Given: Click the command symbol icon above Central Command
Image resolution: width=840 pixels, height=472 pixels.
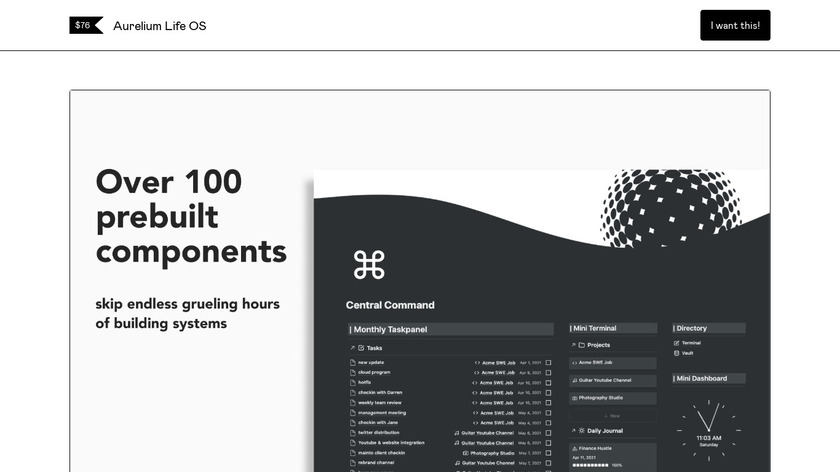Looking at the screenshot, I should [369, 265].
